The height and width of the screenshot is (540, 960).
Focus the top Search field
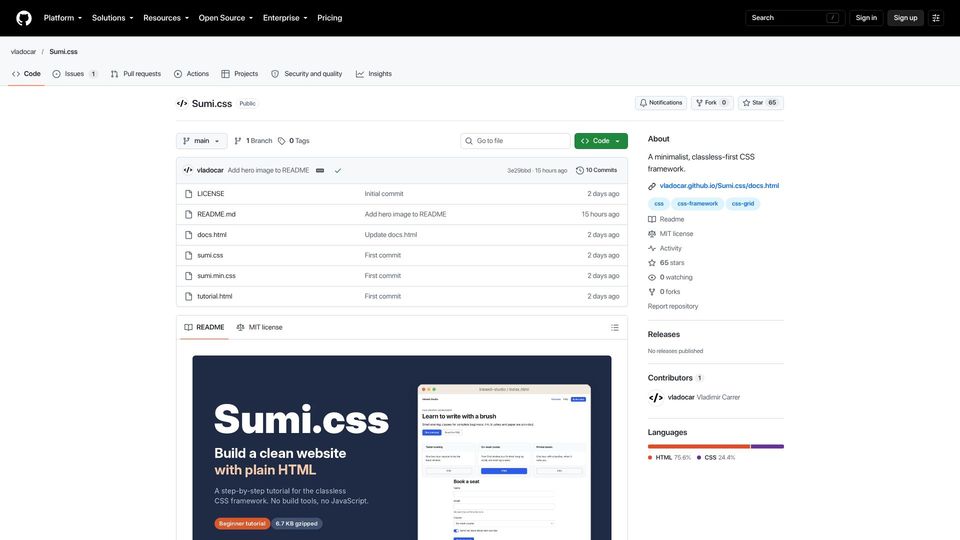(795, 18)
